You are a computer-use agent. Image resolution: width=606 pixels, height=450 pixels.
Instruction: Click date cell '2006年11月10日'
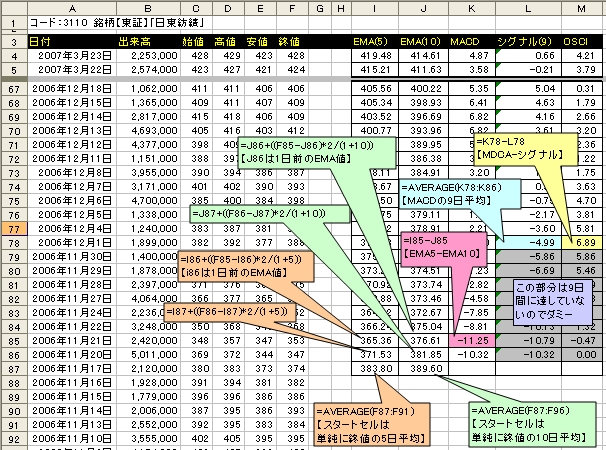72,439
